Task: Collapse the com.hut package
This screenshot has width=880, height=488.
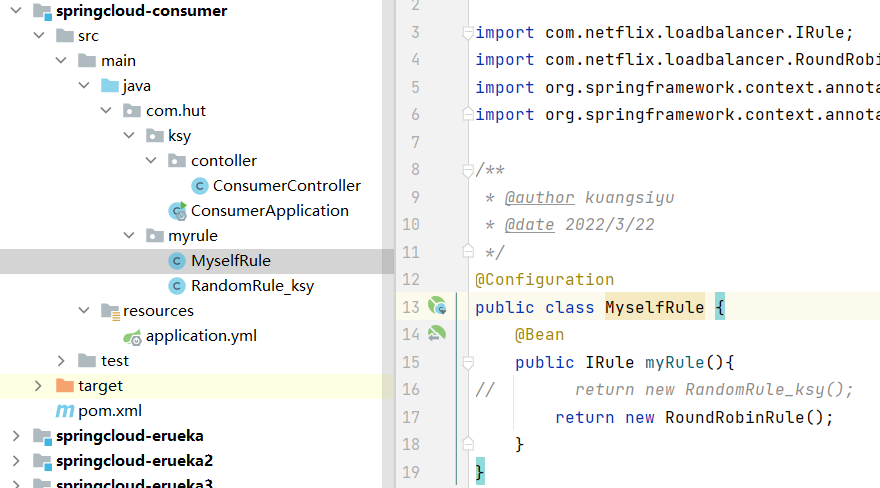Action: coord(106,111)
